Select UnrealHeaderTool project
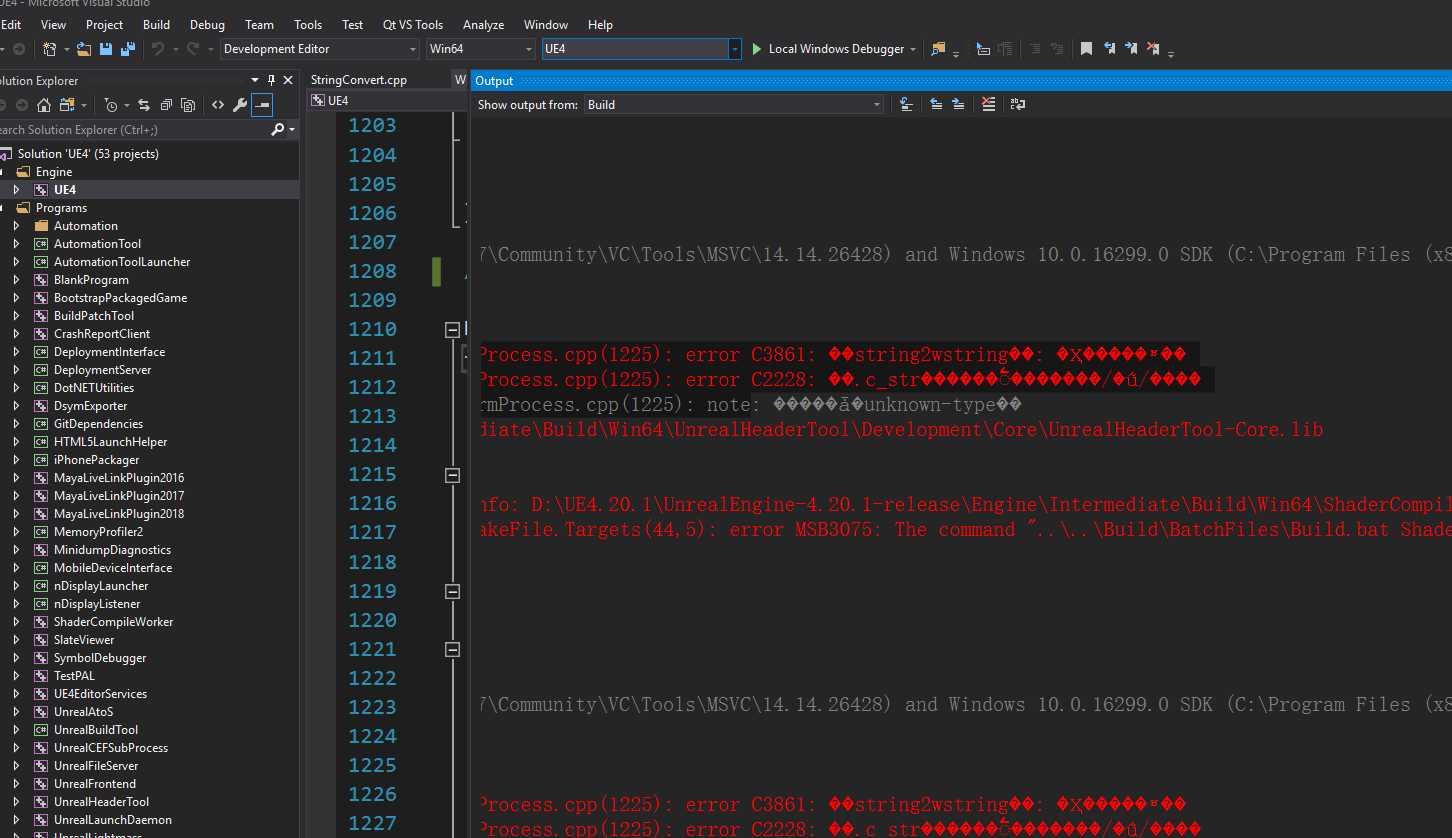Viewport: 1452px width, 838px height. tap(101, 802)
